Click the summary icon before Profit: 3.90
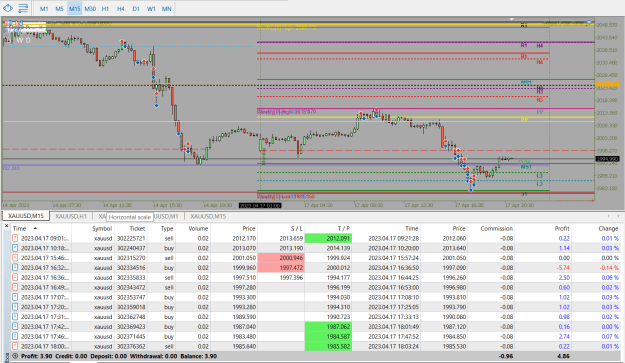 [x=15, y=356]
